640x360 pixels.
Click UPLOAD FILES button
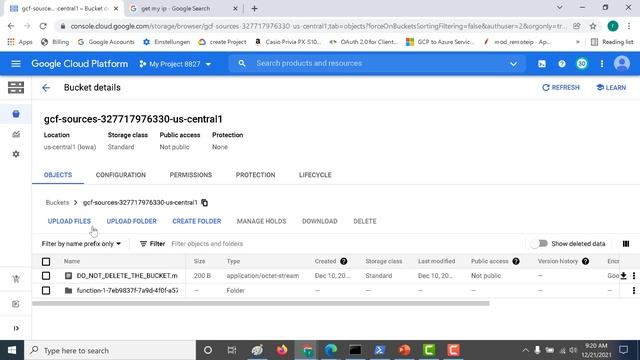[x=69, y=221]
